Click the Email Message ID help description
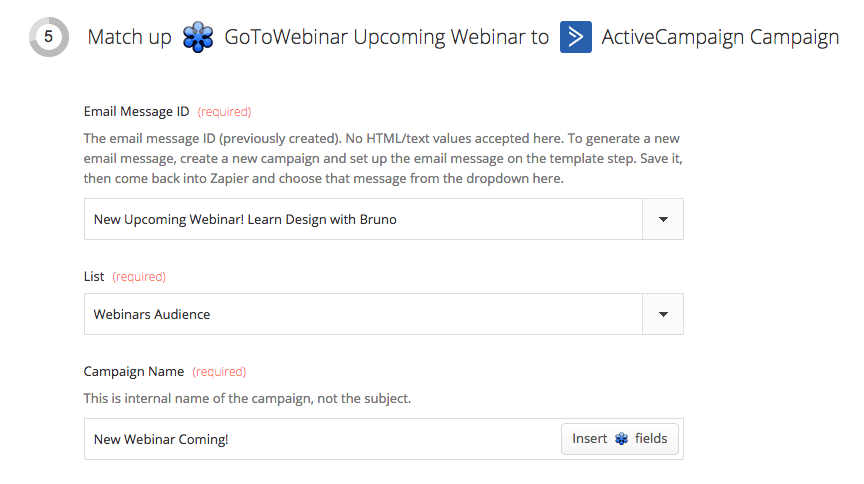 click(382, 158)
